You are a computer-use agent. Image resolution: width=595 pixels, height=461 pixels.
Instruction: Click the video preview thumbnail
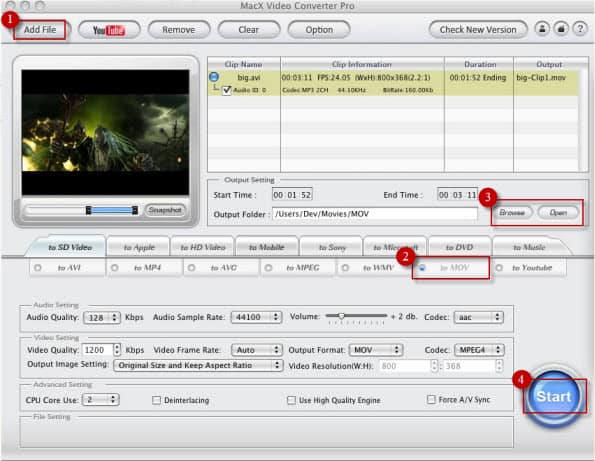tap(105, 132)
